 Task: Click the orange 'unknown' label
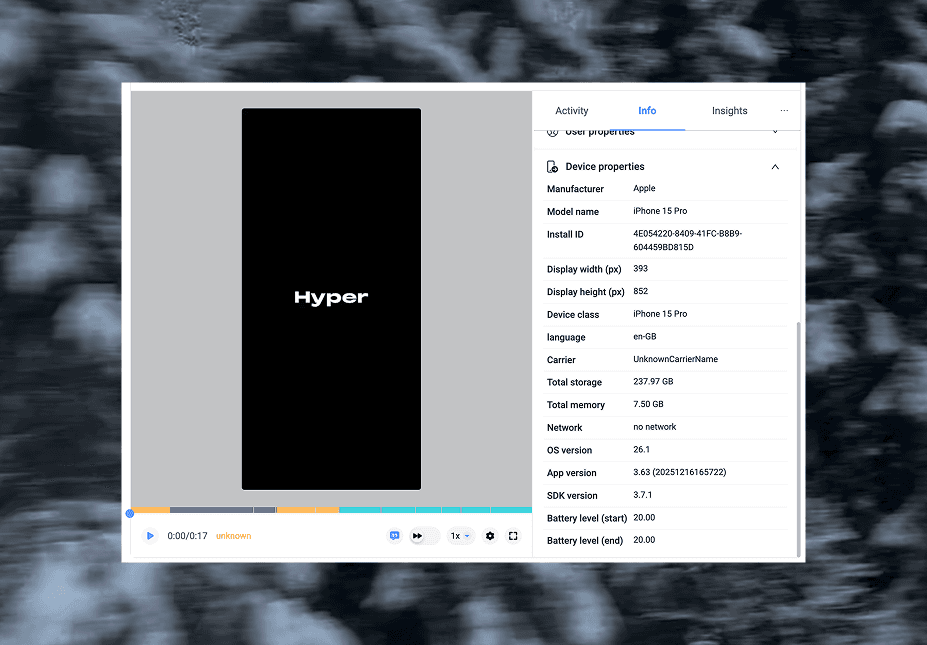coord(234,536)
